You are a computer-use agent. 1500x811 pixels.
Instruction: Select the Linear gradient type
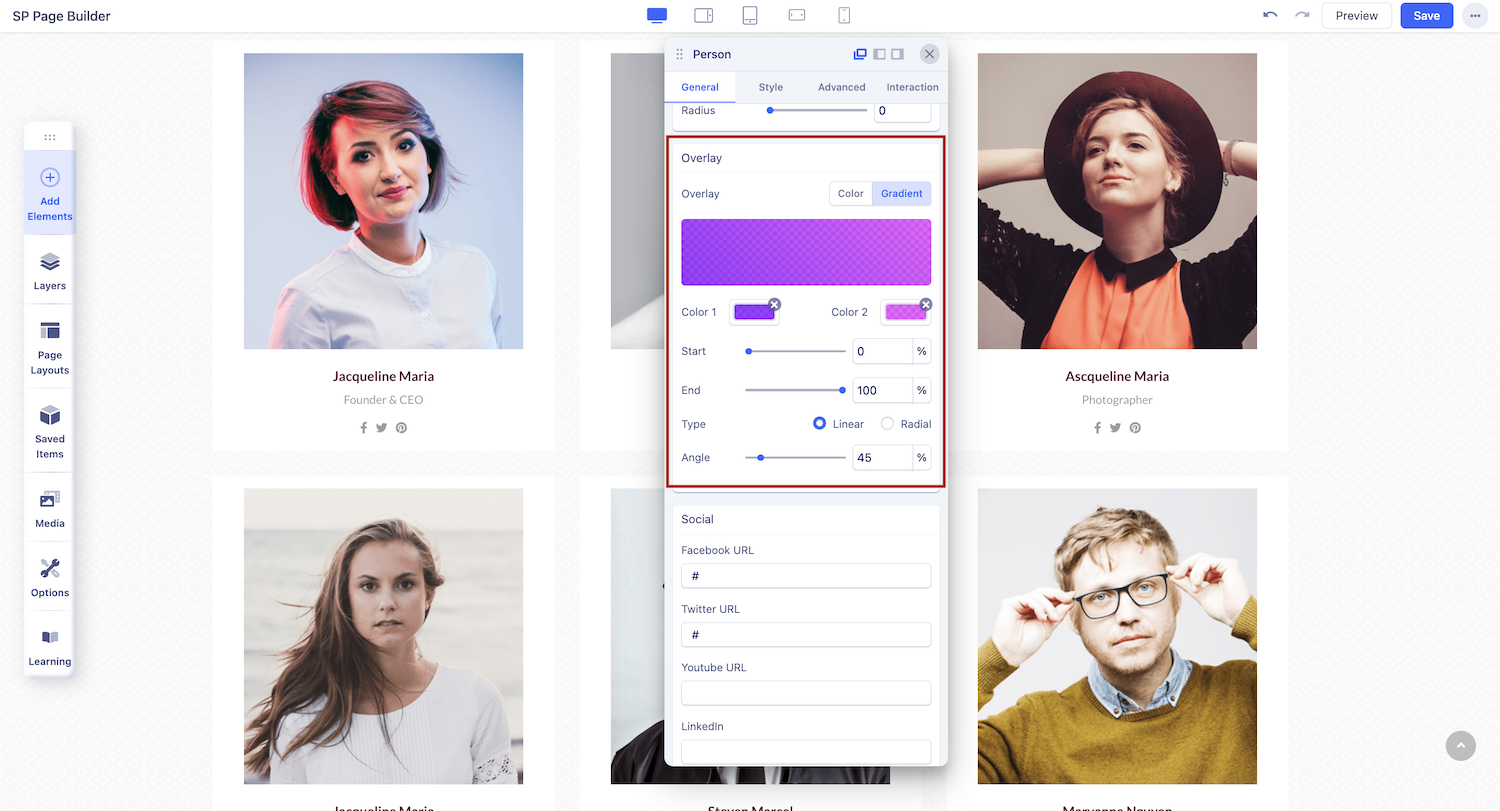pyautogui.click(x=821, y=424)
